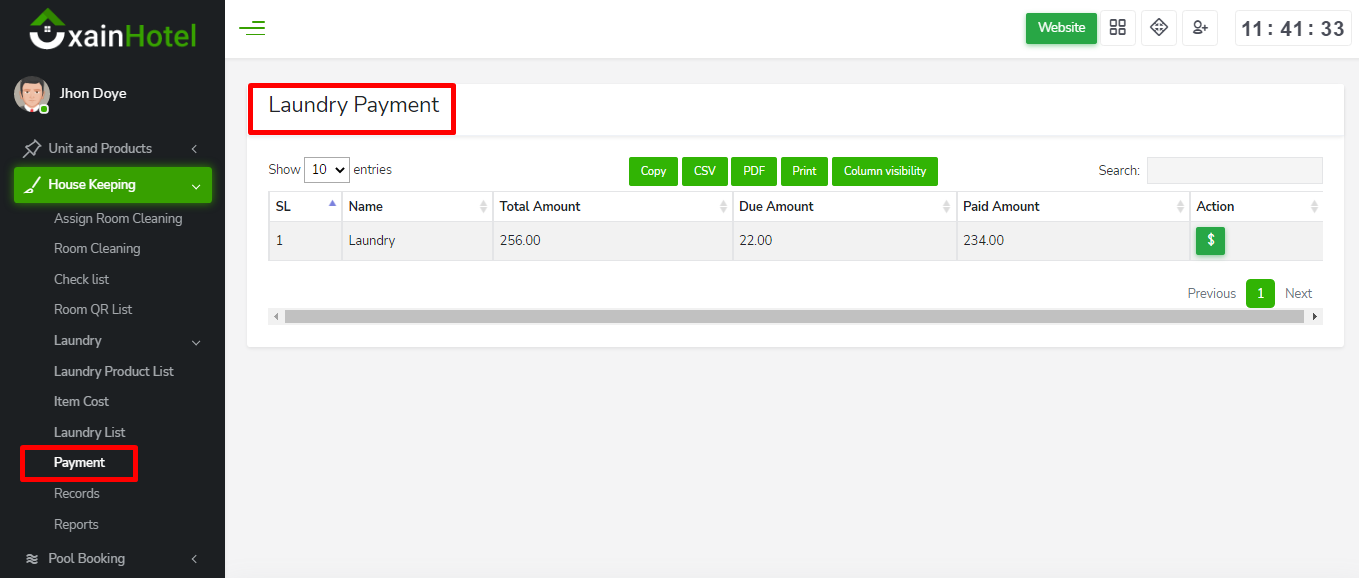The width and height of the screenshot is (1359, 578).
Task: Click the add user icon in header
Action: pos(1200,28)
